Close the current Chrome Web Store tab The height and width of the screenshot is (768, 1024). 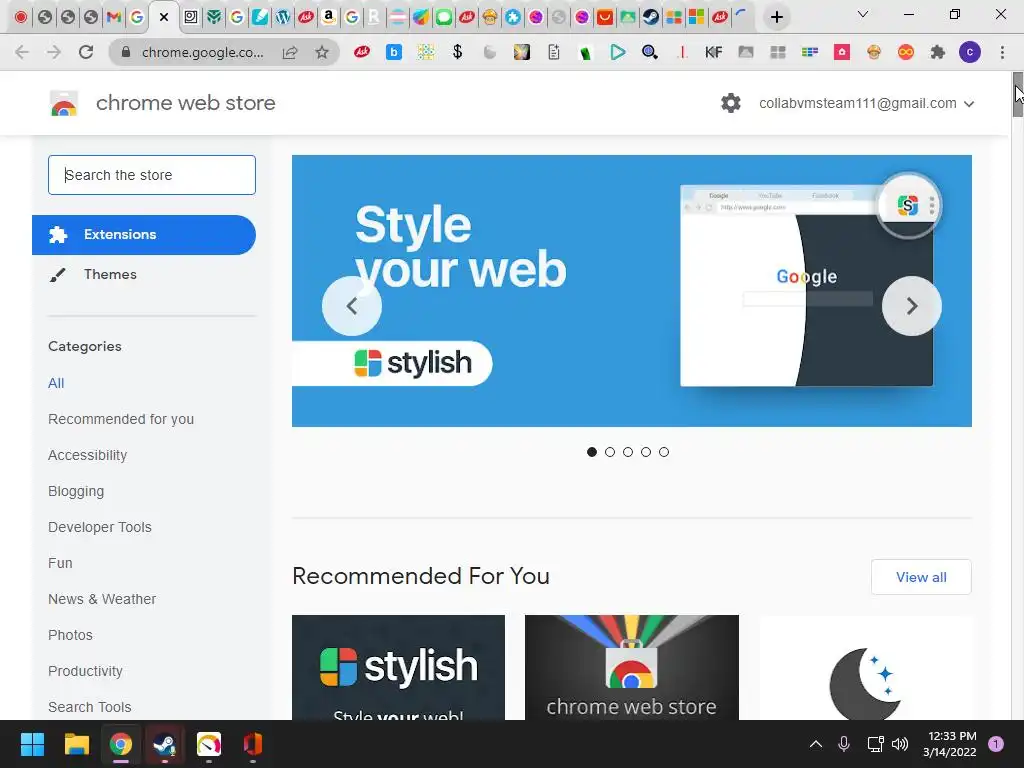pos(164,17)
